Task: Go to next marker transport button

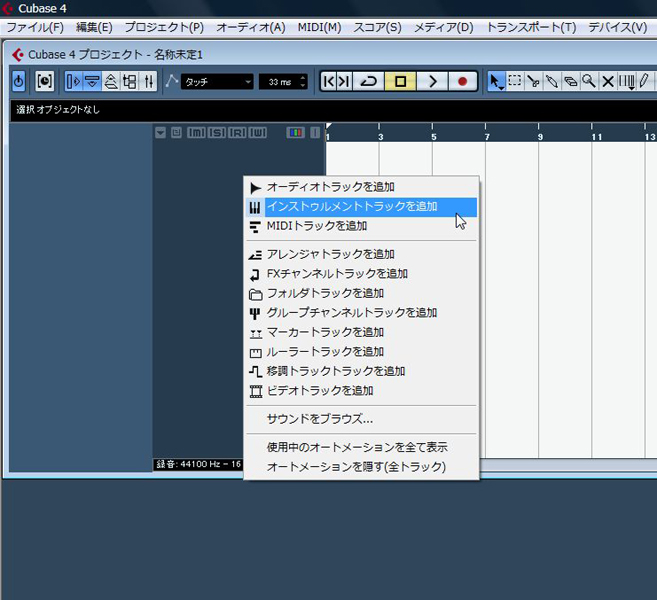Action: click(x=344, y=81)
